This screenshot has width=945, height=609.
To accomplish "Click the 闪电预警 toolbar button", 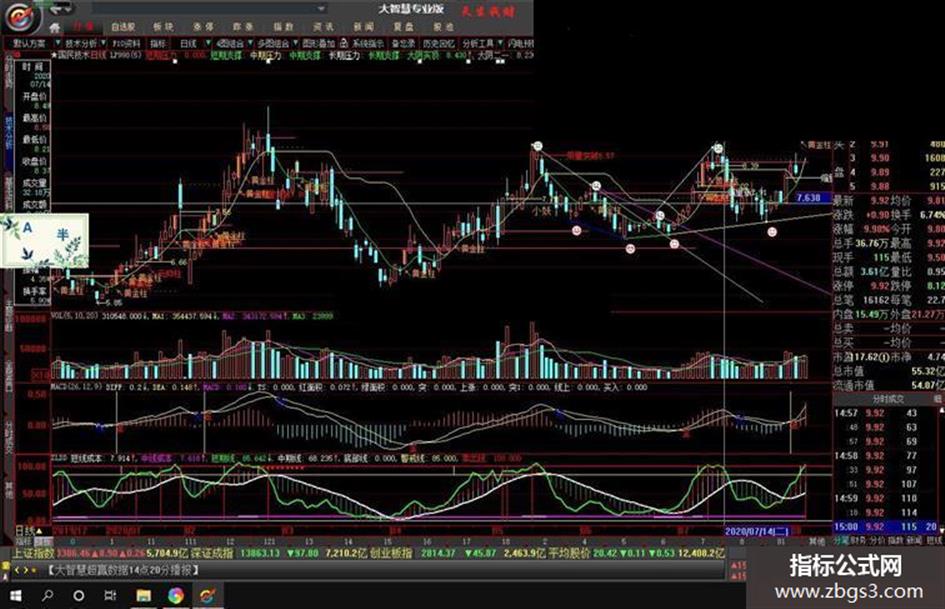I will click(520, 43).
